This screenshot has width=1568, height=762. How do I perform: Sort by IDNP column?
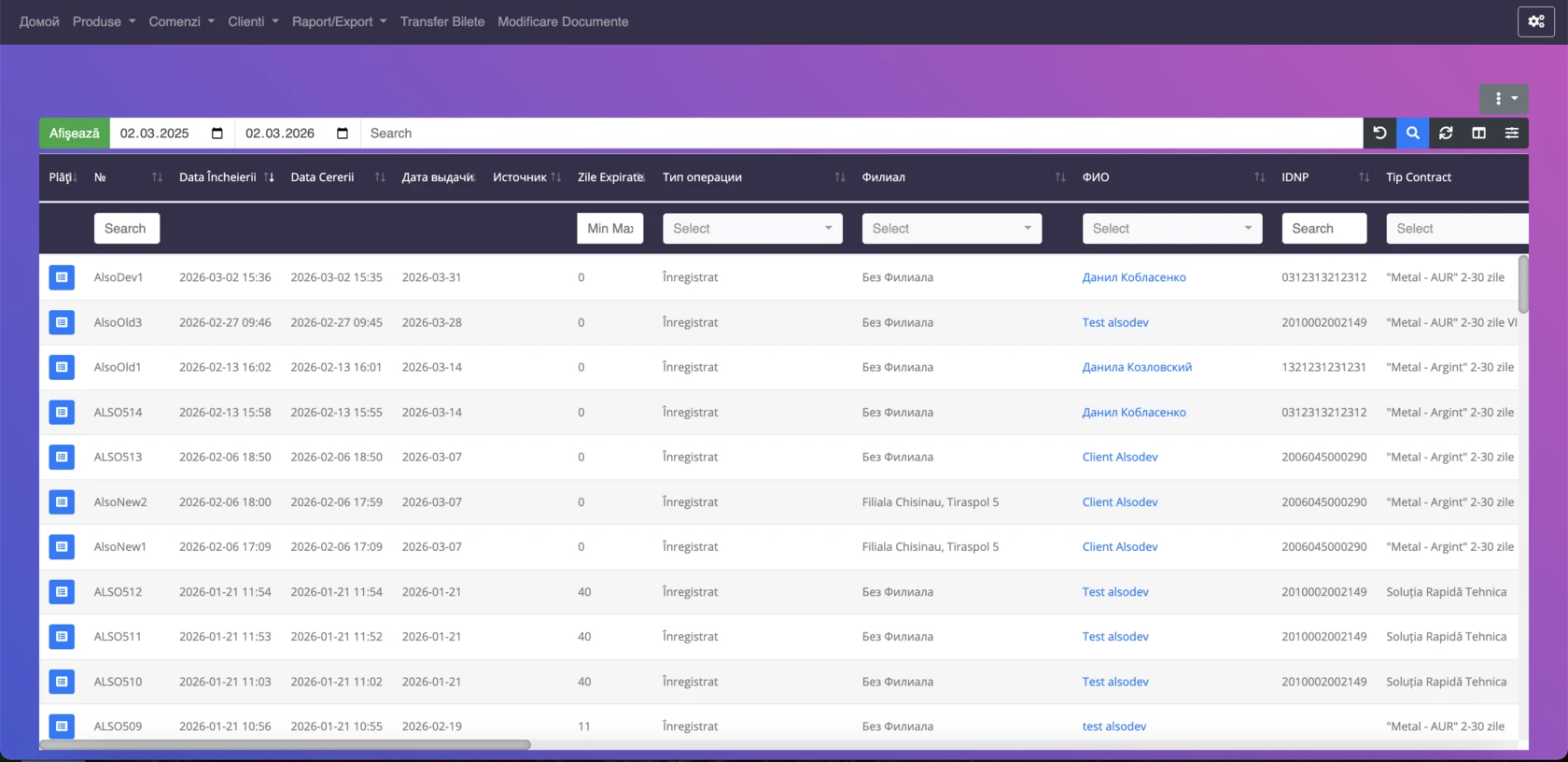pos(1365,177)
